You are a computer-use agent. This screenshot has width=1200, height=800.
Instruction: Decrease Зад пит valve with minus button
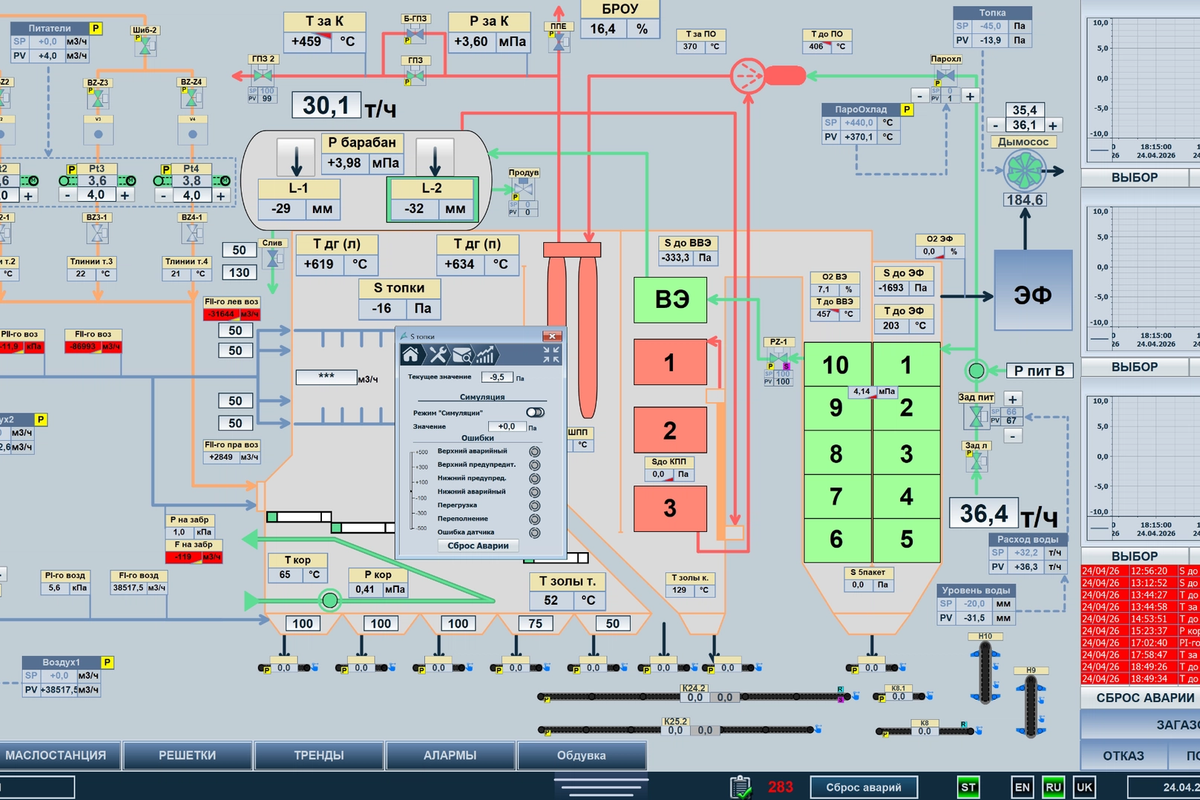pyautogui.click(x=1013, y=435)
